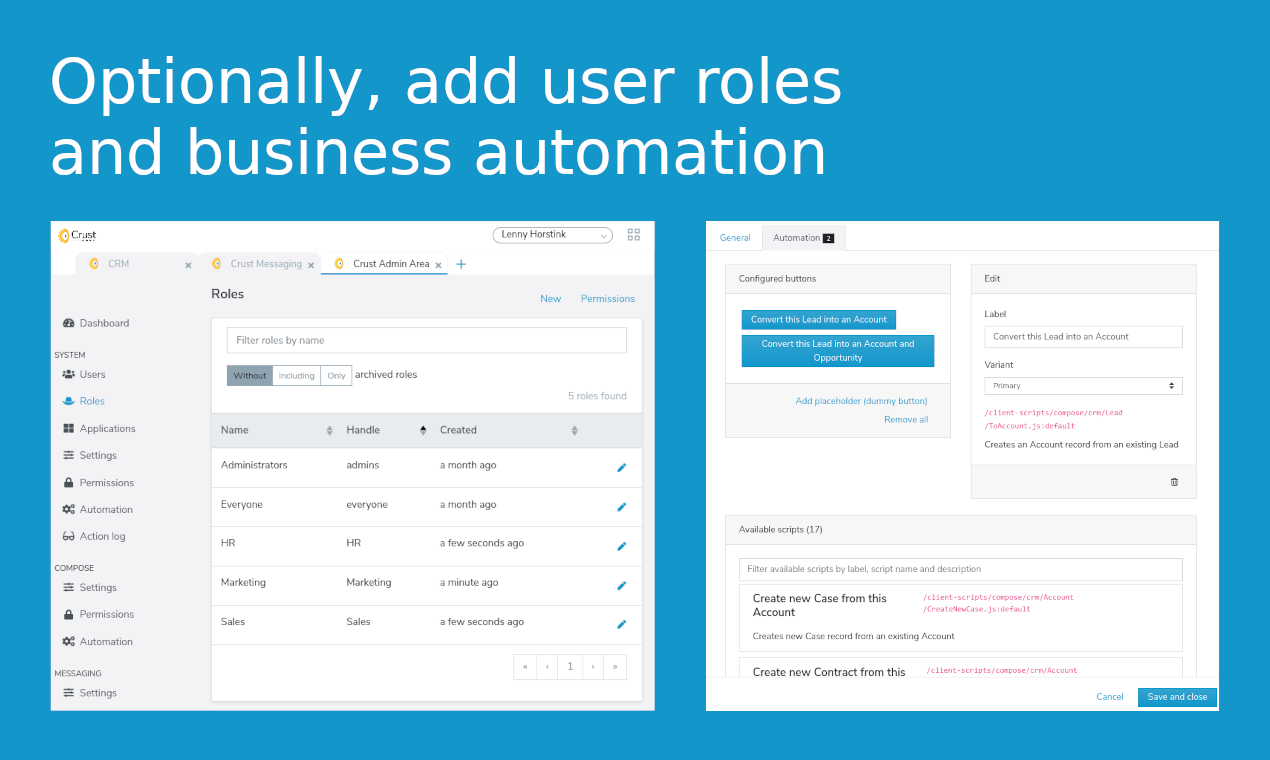Click the Filter available scripts field
The width and height of the screenshot is (1270, 760).
(961, 569)
